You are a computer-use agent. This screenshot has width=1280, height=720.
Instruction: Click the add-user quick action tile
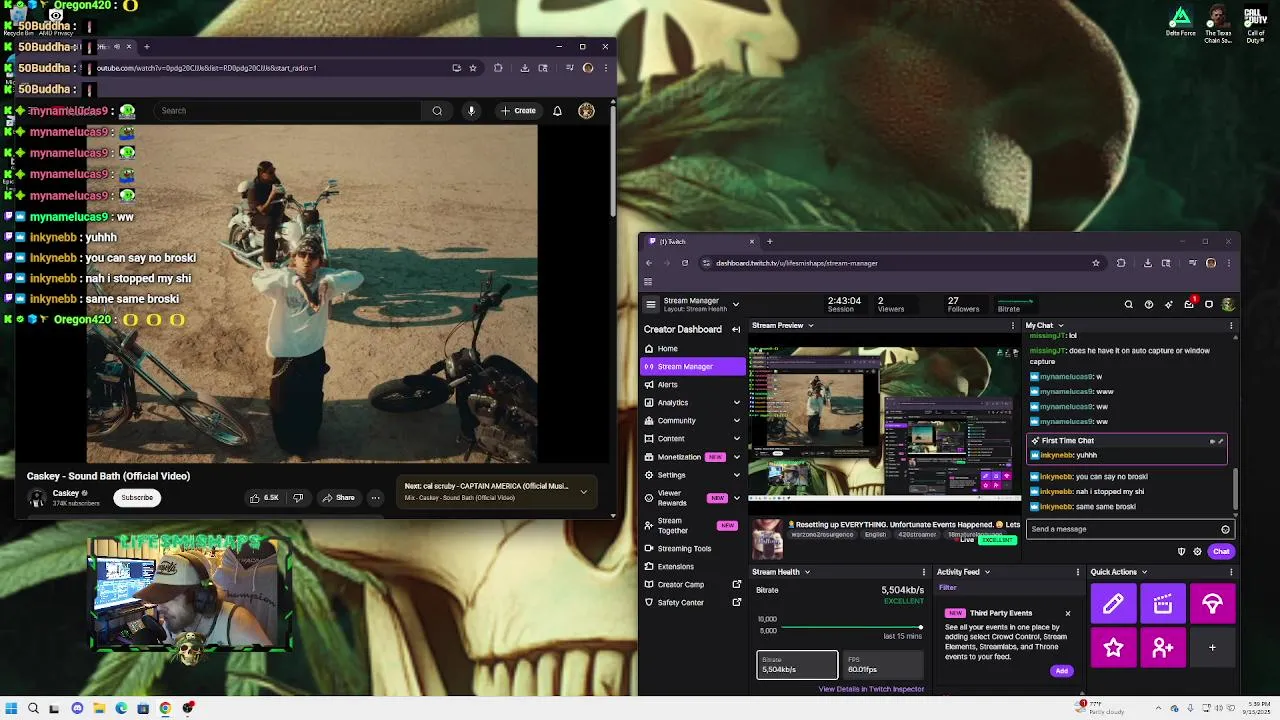click(x=1163, y=648)
